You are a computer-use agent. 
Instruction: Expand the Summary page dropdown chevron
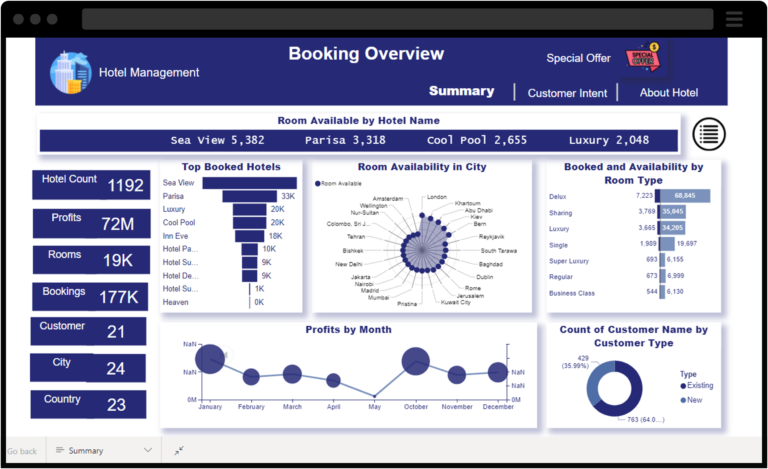[148, 450]
